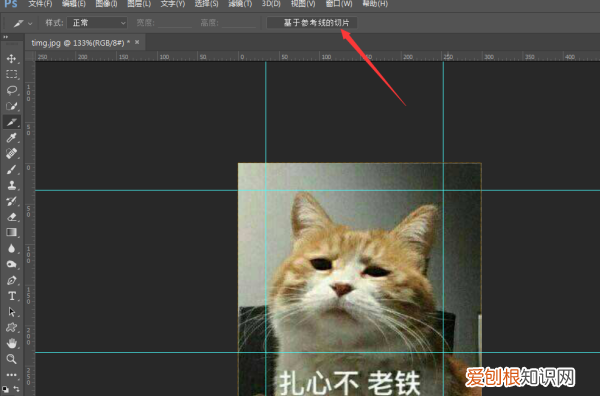Viewport: 600px width, 396px height.
Task: Open the 文件(F) menu
Action: coord(40,4)
